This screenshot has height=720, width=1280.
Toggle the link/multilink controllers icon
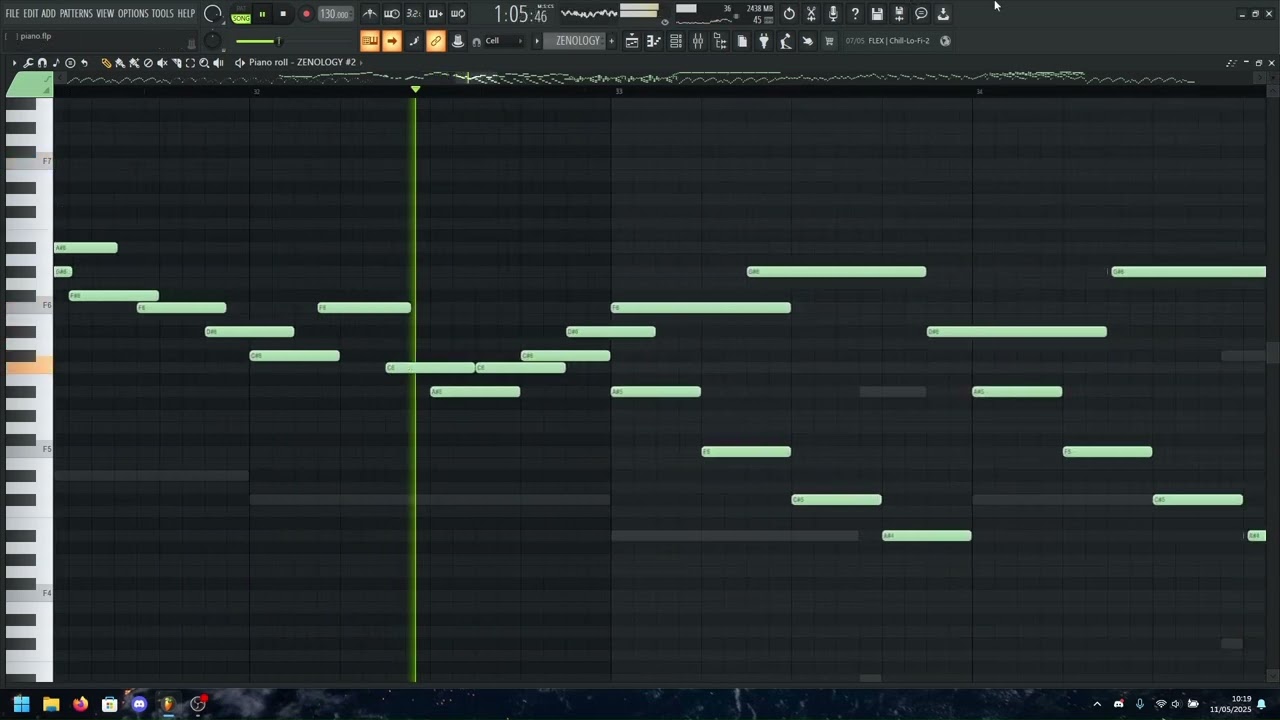[436, 41]
